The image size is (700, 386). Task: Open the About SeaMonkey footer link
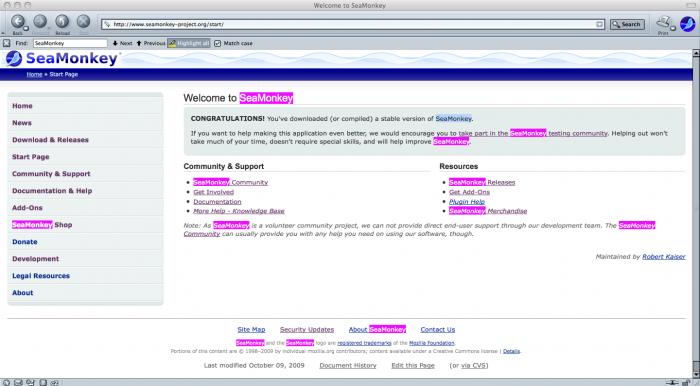(377, 329)
